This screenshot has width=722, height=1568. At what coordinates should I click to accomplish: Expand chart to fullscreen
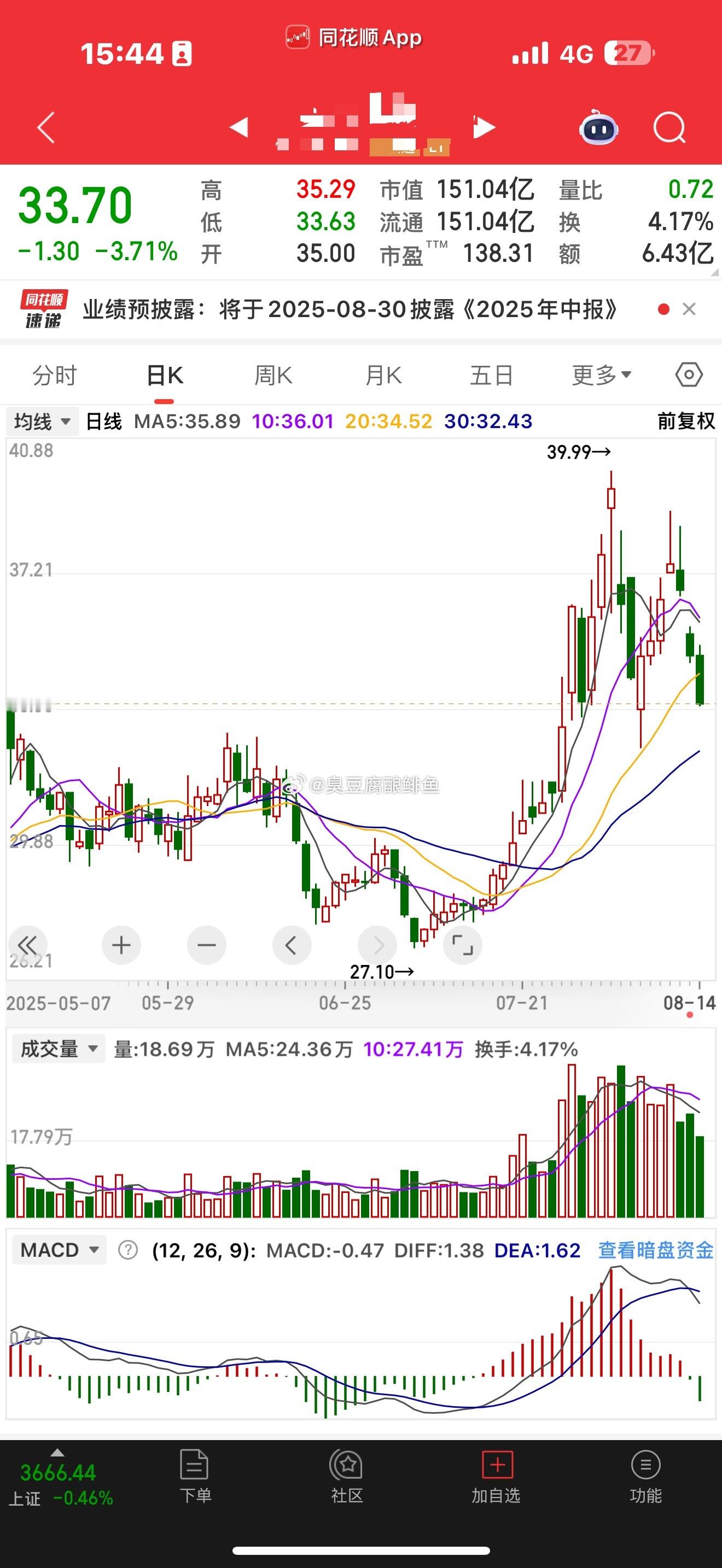(463, 945)
